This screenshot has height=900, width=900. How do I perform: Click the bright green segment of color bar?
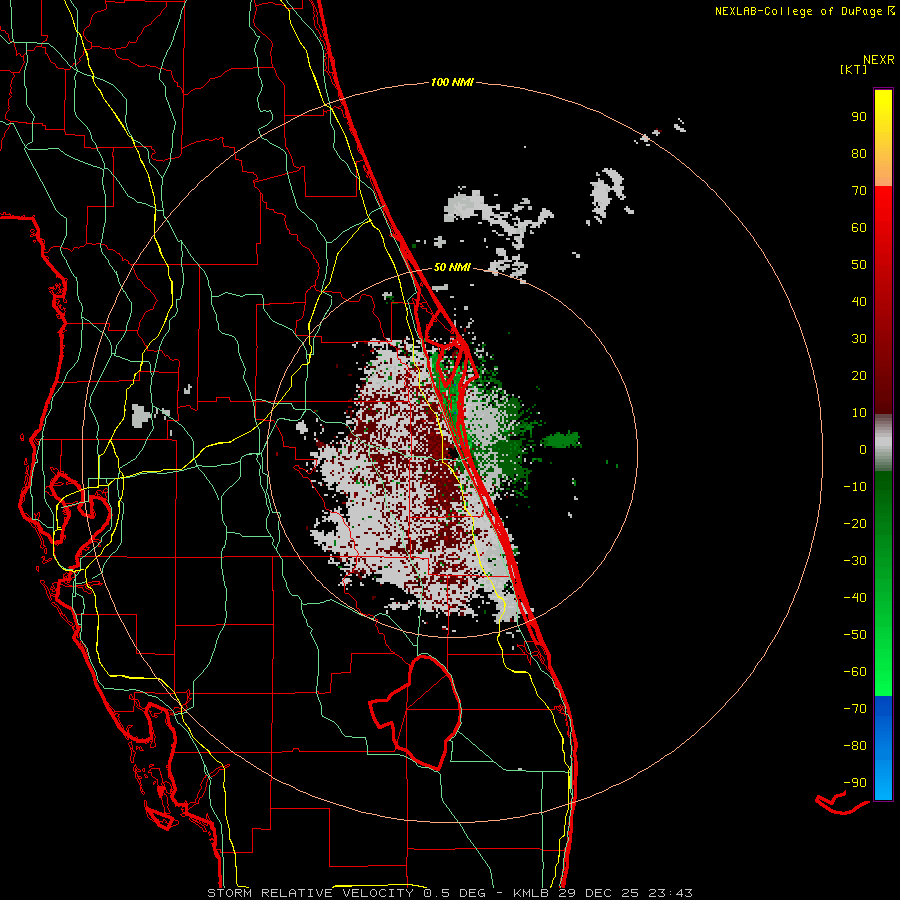(883, 660)
